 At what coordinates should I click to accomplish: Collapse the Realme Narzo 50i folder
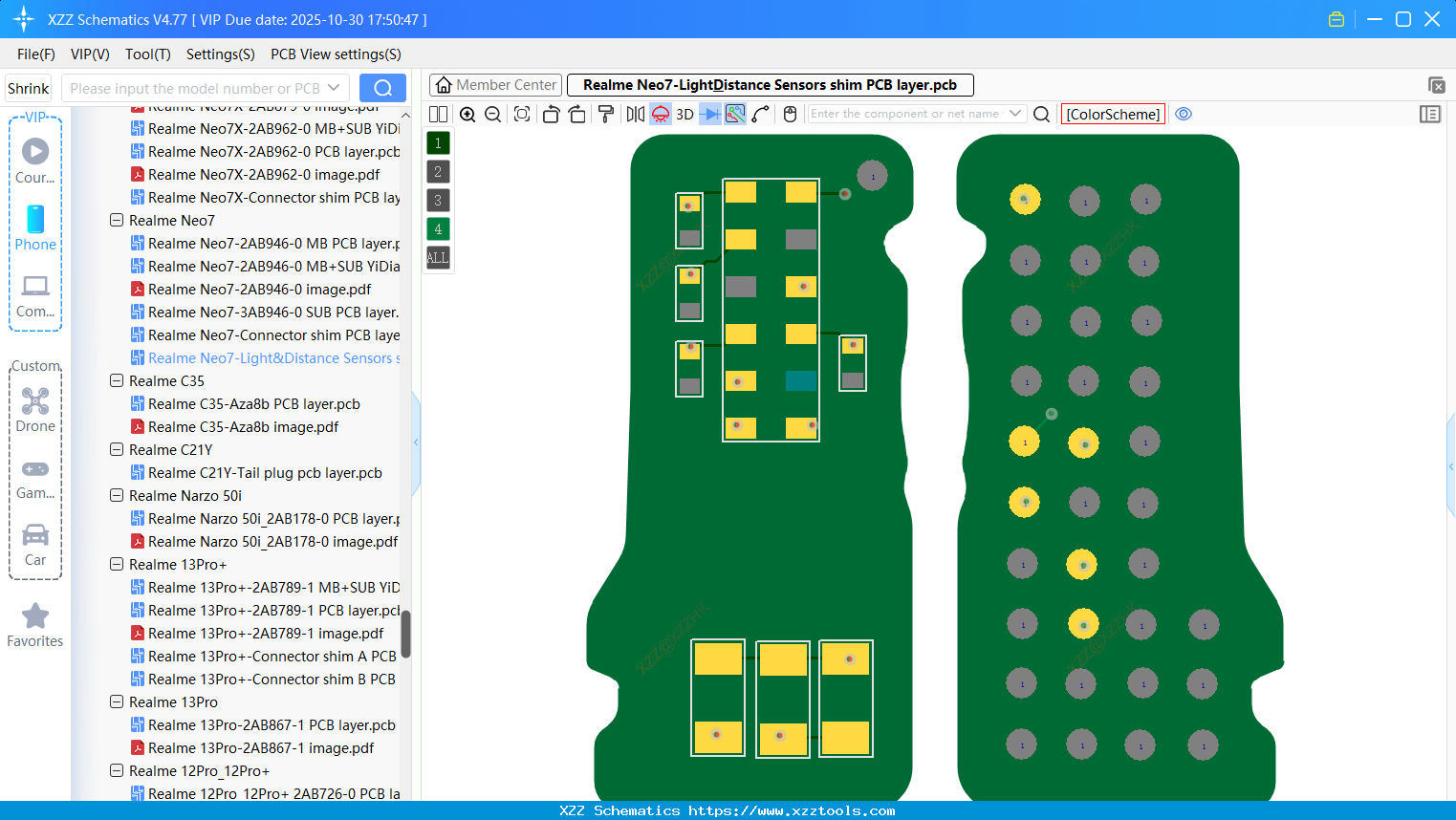pyautogui.click(x=117, y=495)
